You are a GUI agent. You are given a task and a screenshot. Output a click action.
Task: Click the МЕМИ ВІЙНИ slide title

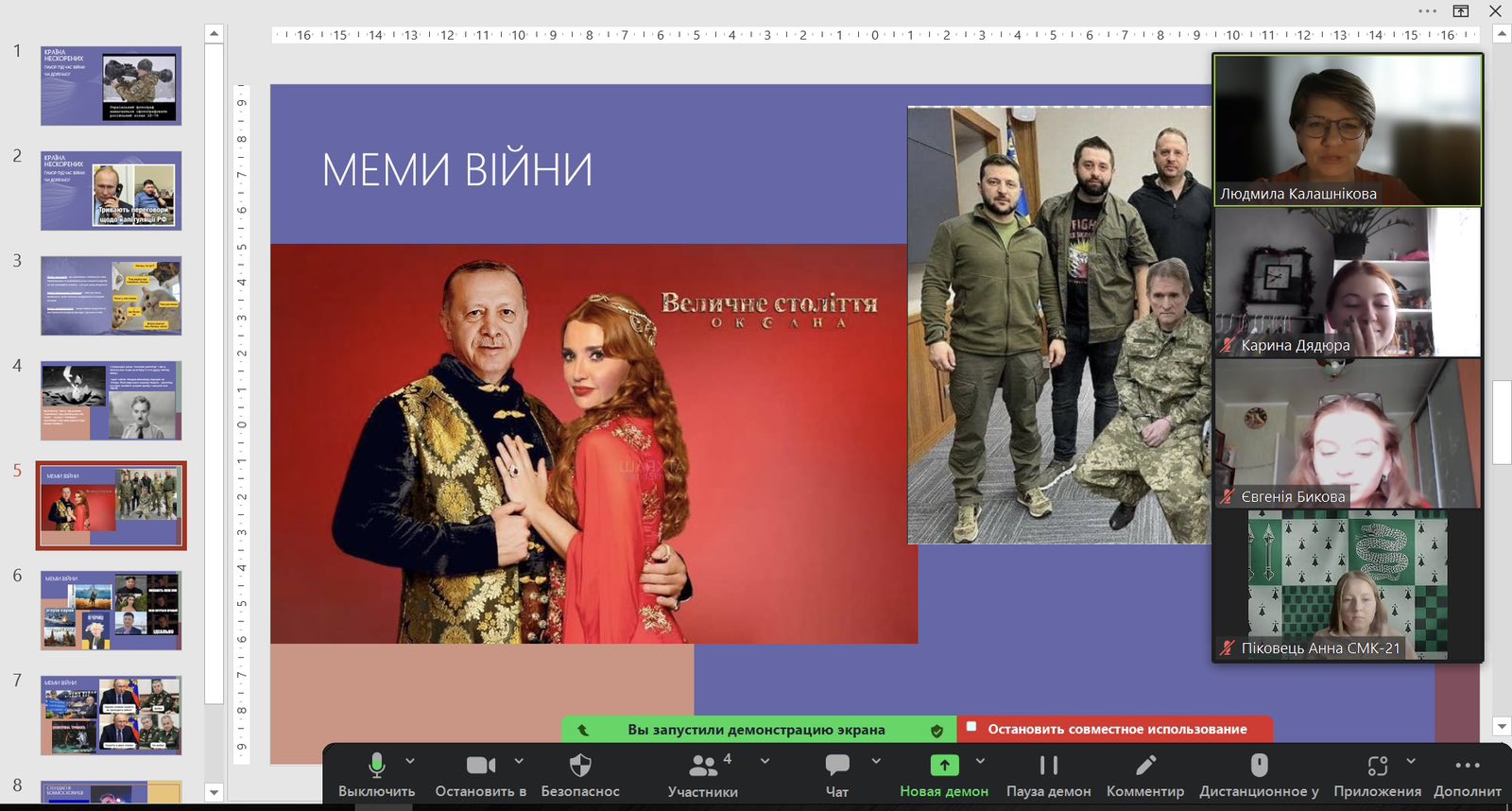tap(457, 170)
